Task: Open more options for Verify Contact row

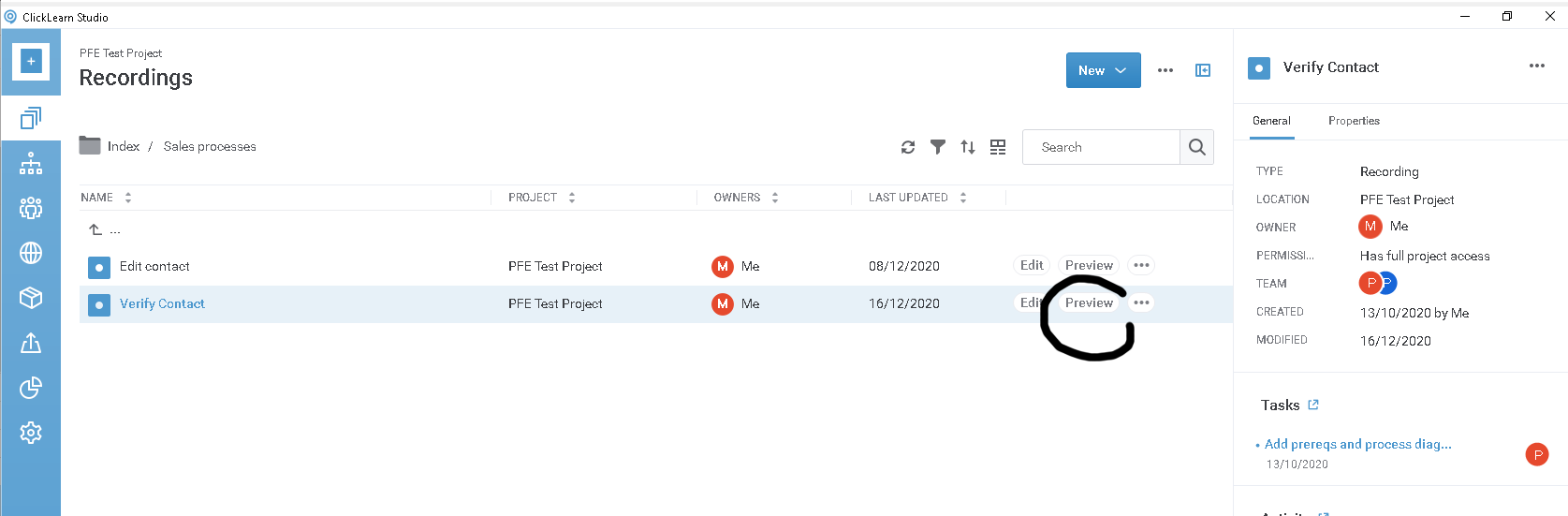Action: (1141, 302)
